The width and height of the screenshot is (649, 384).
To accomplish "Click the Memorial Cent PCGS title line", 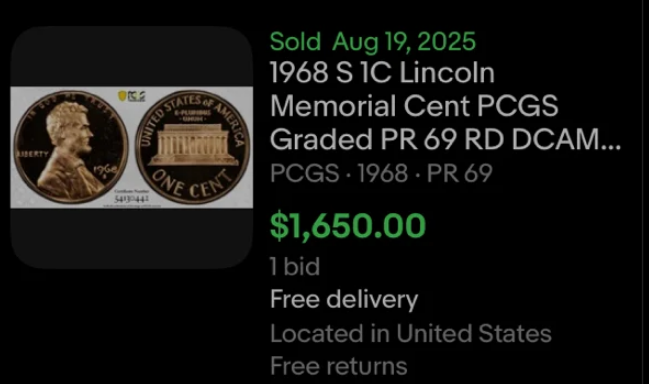I will (x=414, y=106).
